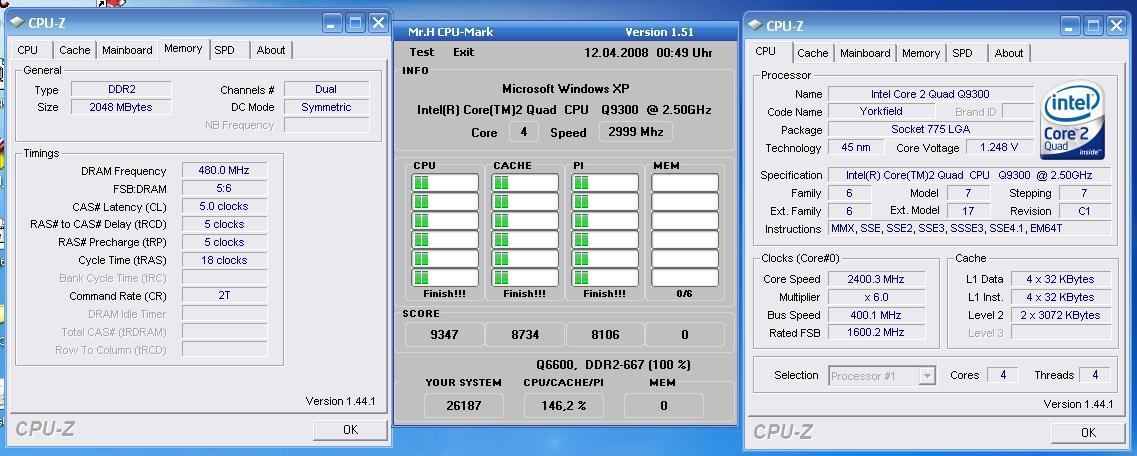Open the About tab in left CPU-Z window

pyautogui.click(x=270, y=50)
